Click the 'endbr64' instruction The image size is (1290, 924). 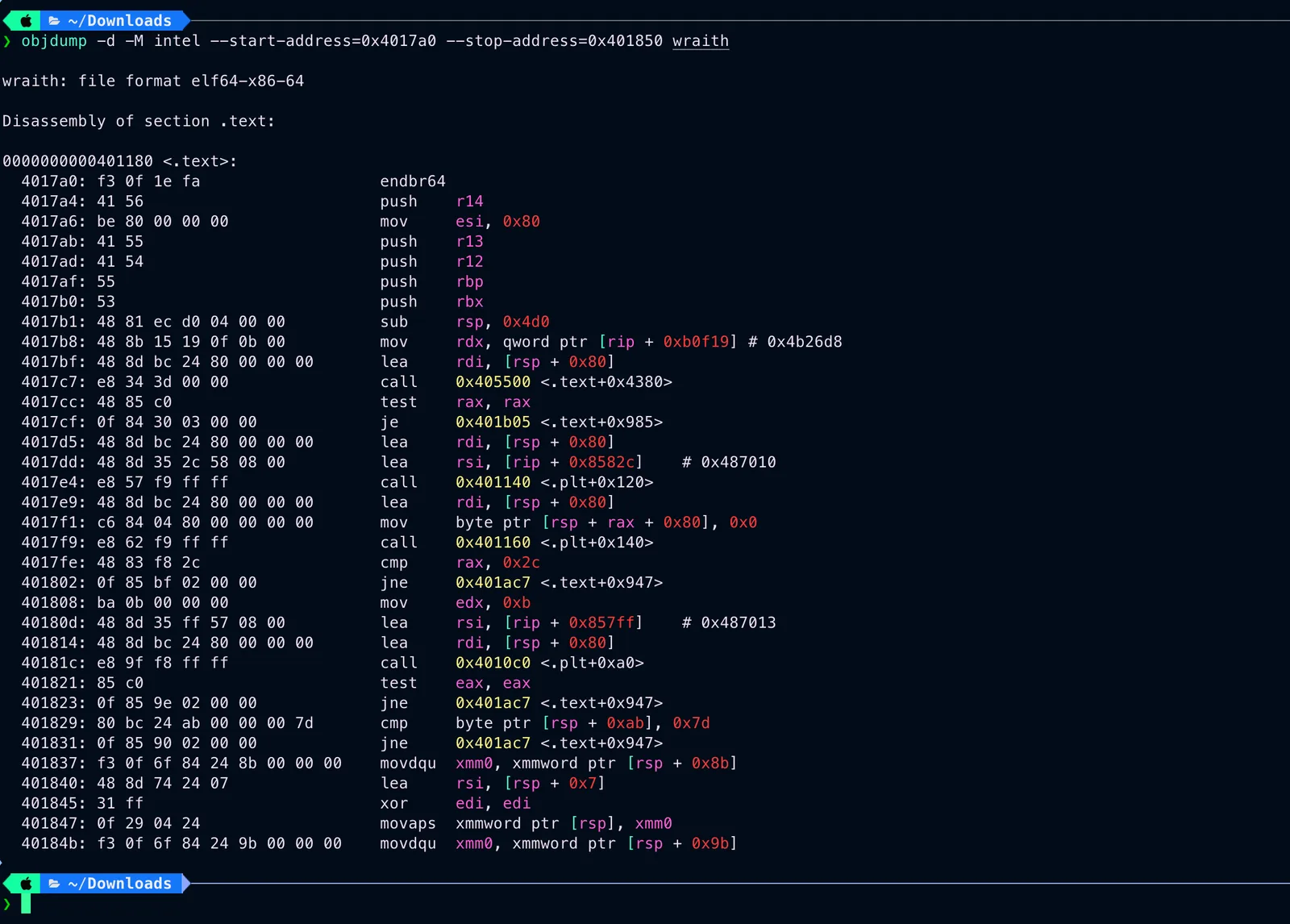click(413, 181)
